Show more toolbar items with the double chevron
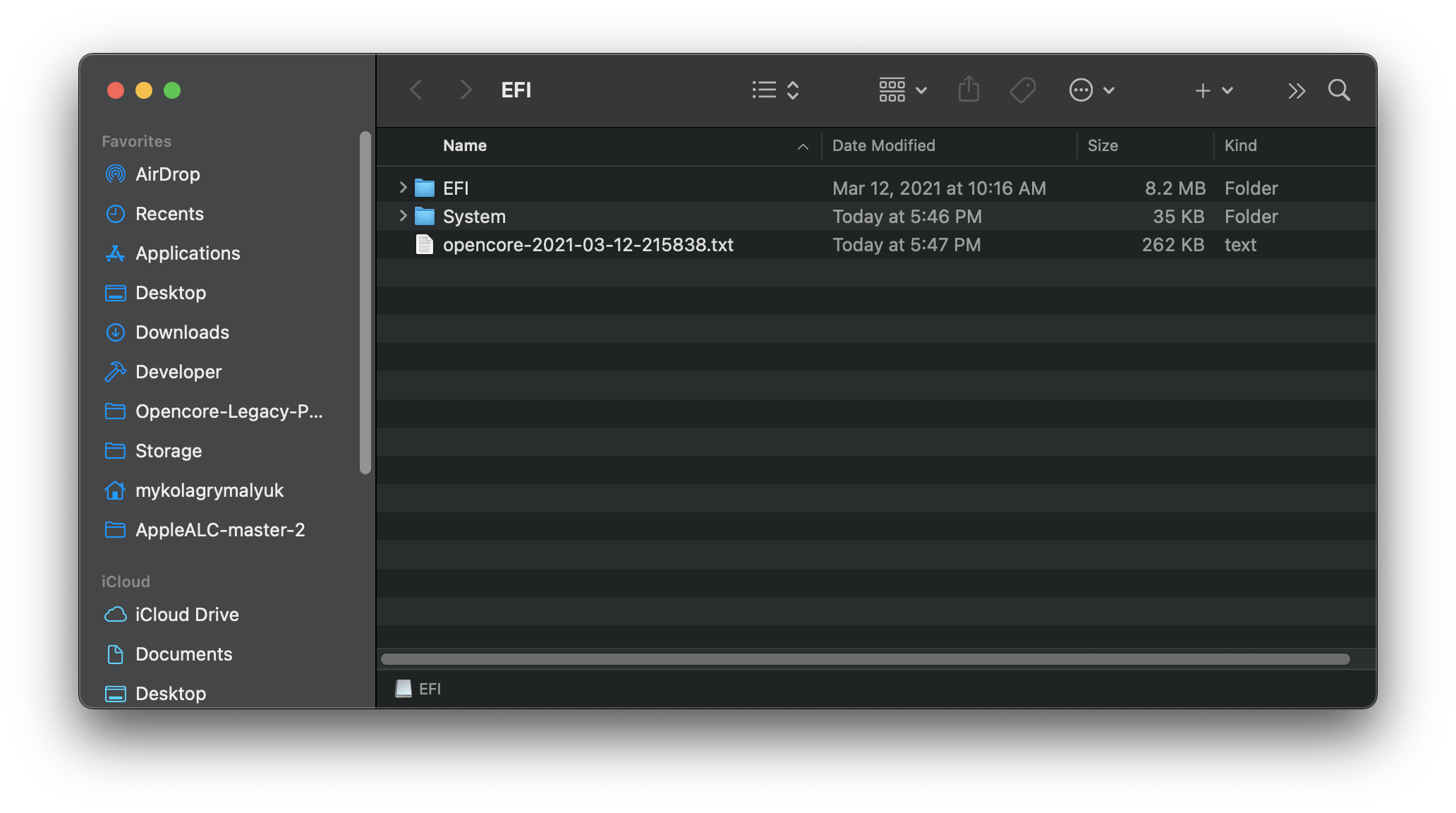Screen dimensions: 1456x813 [x=1296, y=90]
